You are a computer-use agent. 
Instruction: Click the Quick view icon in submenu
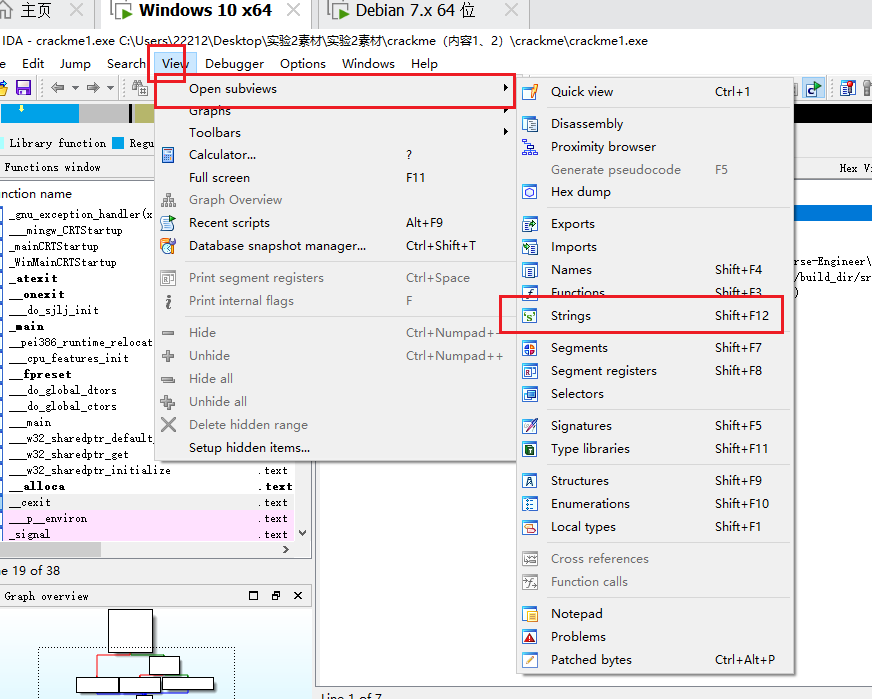point(530,91)
